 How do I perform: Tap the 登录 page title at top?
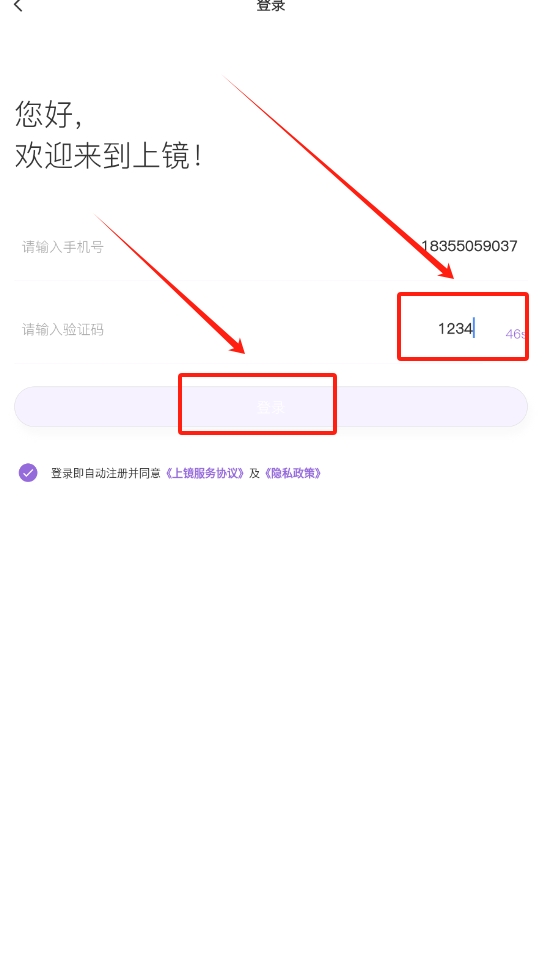click(271, 6)
